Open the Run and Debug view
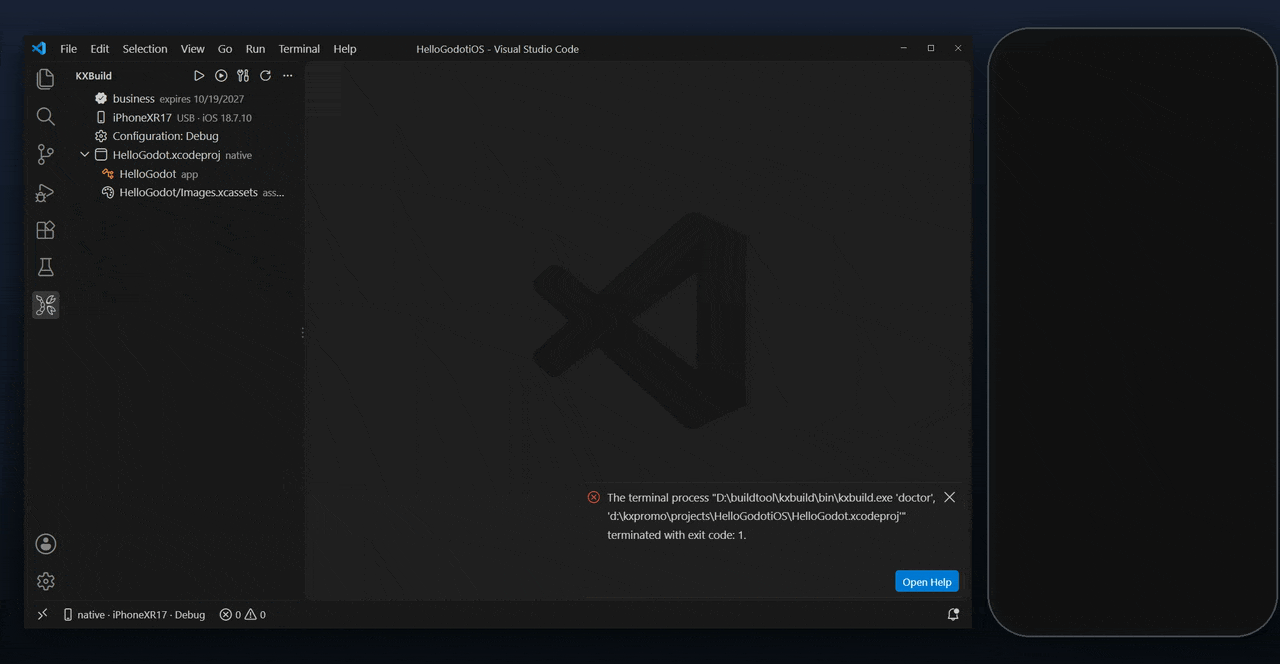Screen dimensions: 1280x664 point(45,192)
